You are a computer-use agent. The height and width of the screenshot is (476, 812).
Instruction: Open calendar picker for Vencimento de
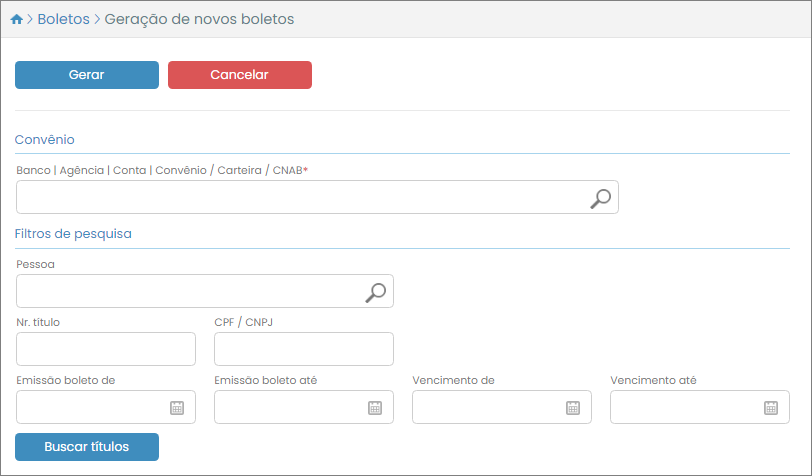click(x=573, y=407)
